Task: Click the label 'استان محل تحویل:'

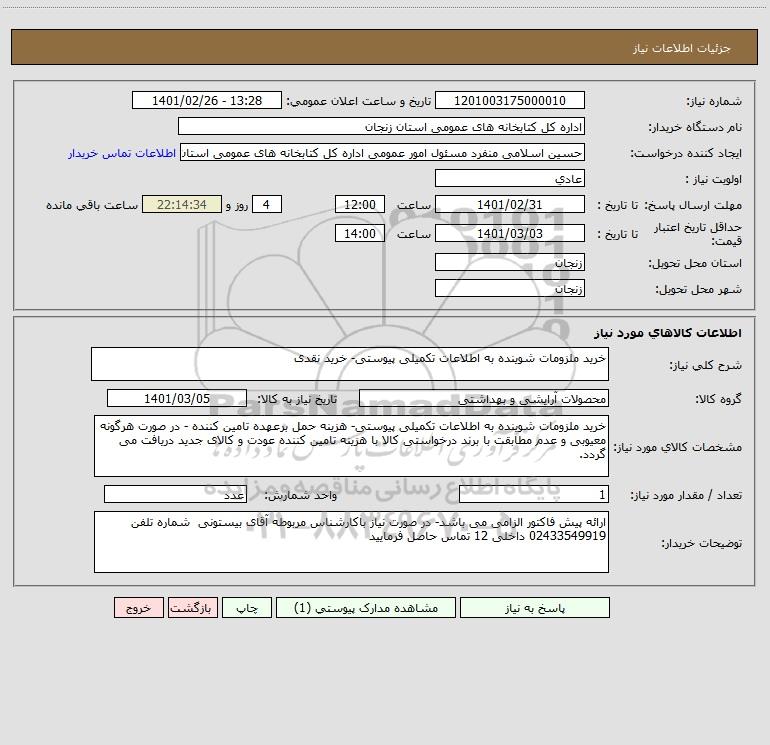Action: pyautogui.click(x=695, y=264)
